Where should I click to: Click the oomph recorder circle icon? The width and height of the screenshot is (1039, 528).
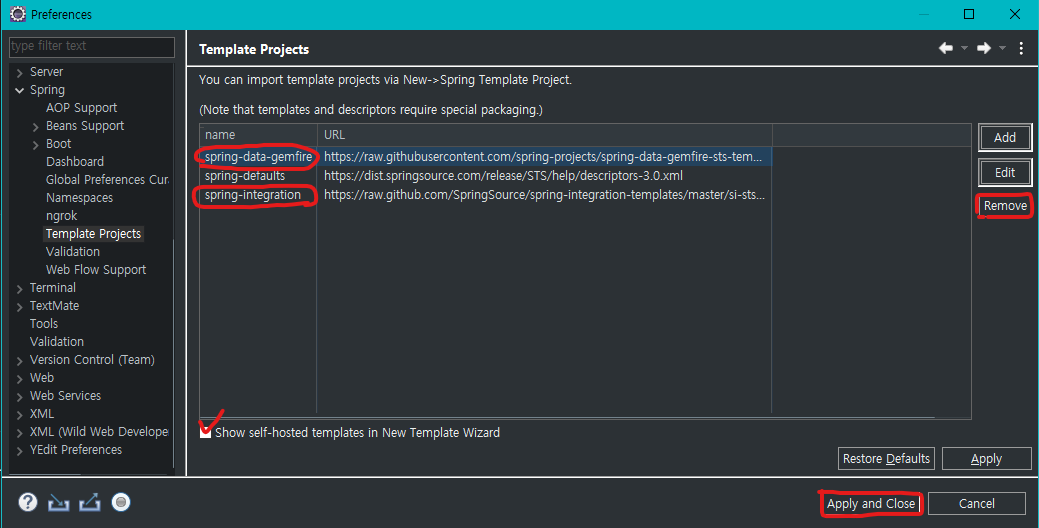[x=121, y=502]
